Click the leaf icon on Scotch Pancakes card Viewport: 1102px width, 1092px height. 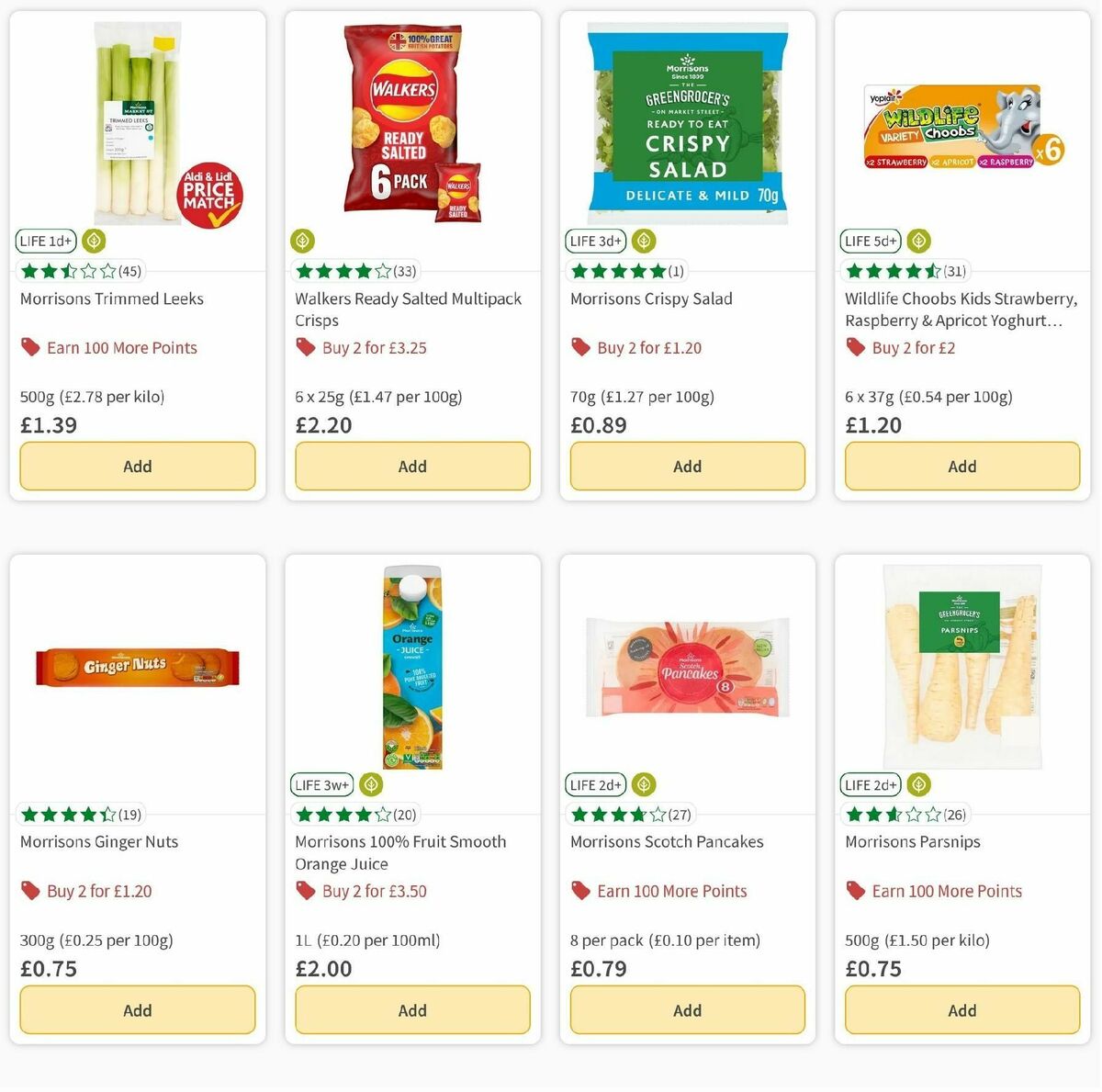click(x=643, y=784)
